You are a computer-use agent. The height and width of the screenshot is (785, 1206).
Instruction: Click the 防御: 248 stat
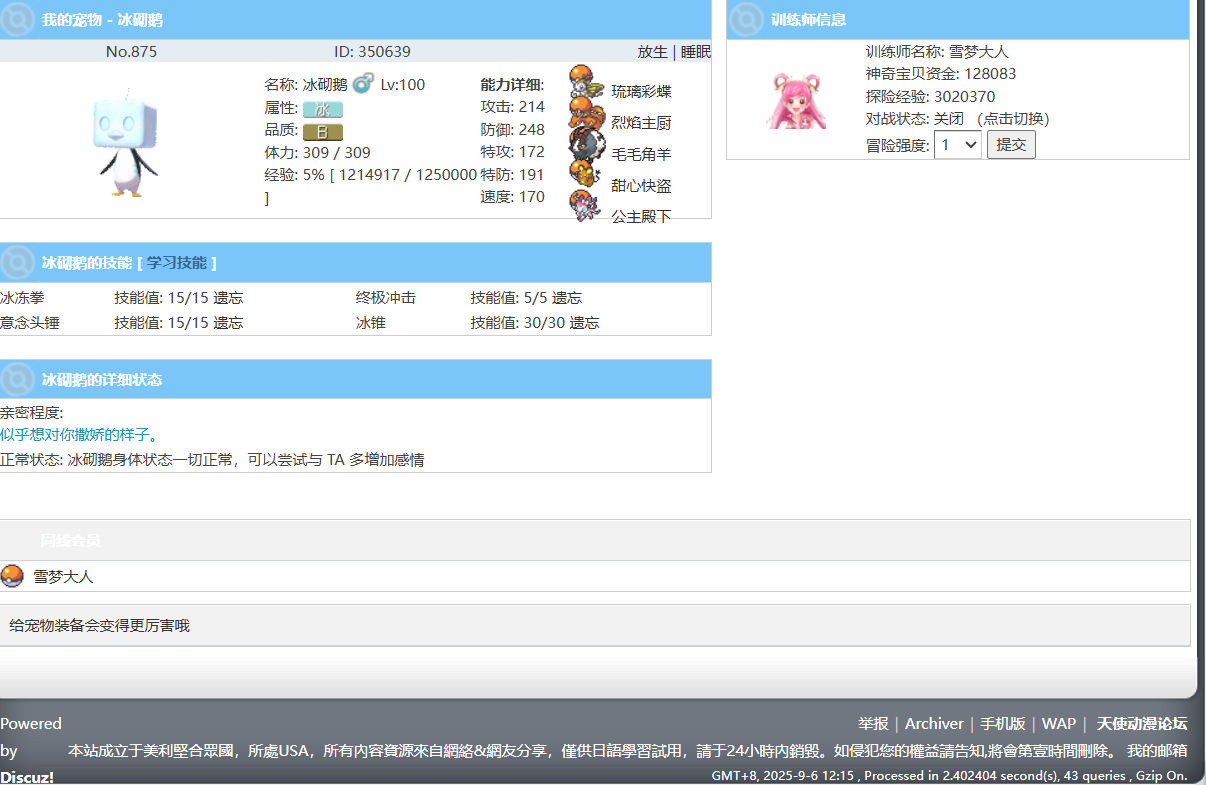coord(513,130)
